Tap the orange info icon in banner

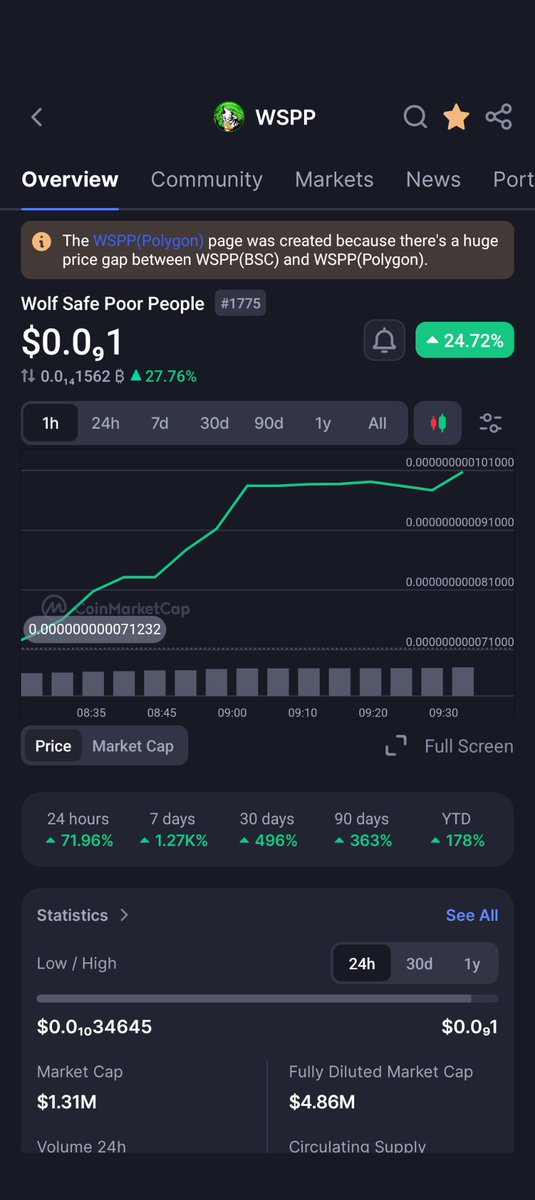pyautogui.click(x=42, y=241)
